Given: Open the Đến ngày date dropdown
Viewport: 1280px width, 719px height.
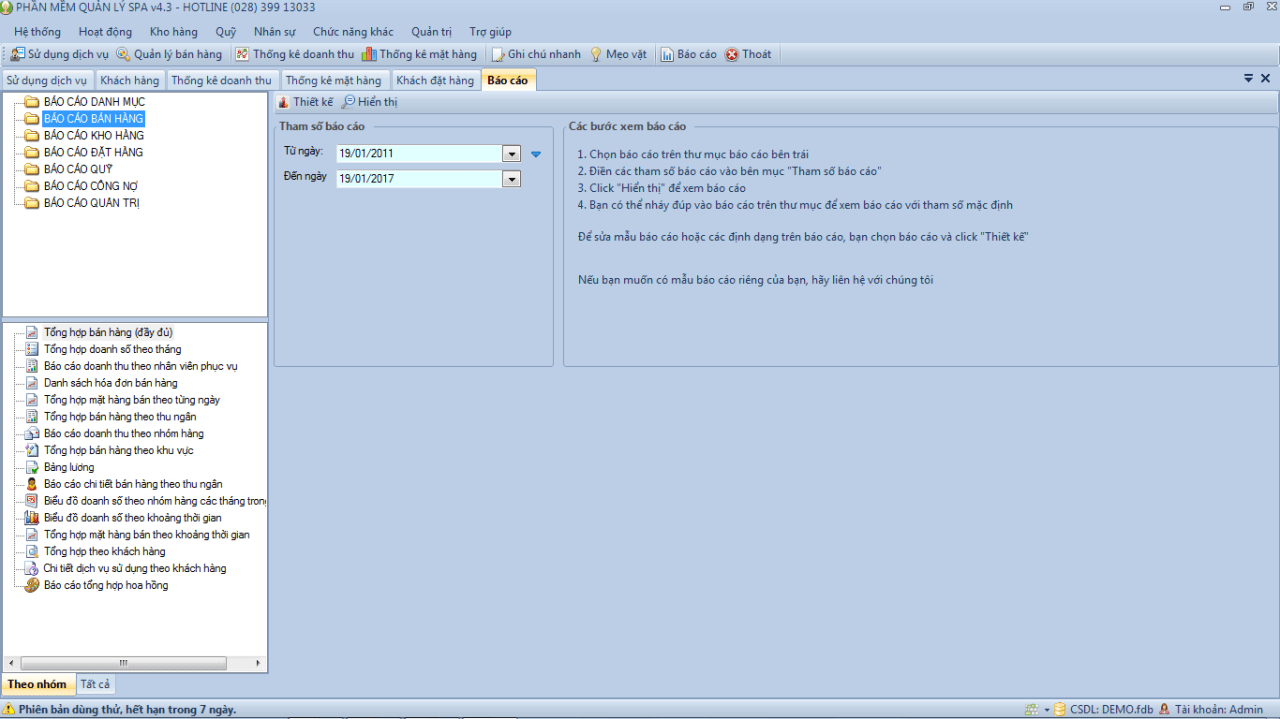Looking at the screenshot, I should tap(512, 179).
